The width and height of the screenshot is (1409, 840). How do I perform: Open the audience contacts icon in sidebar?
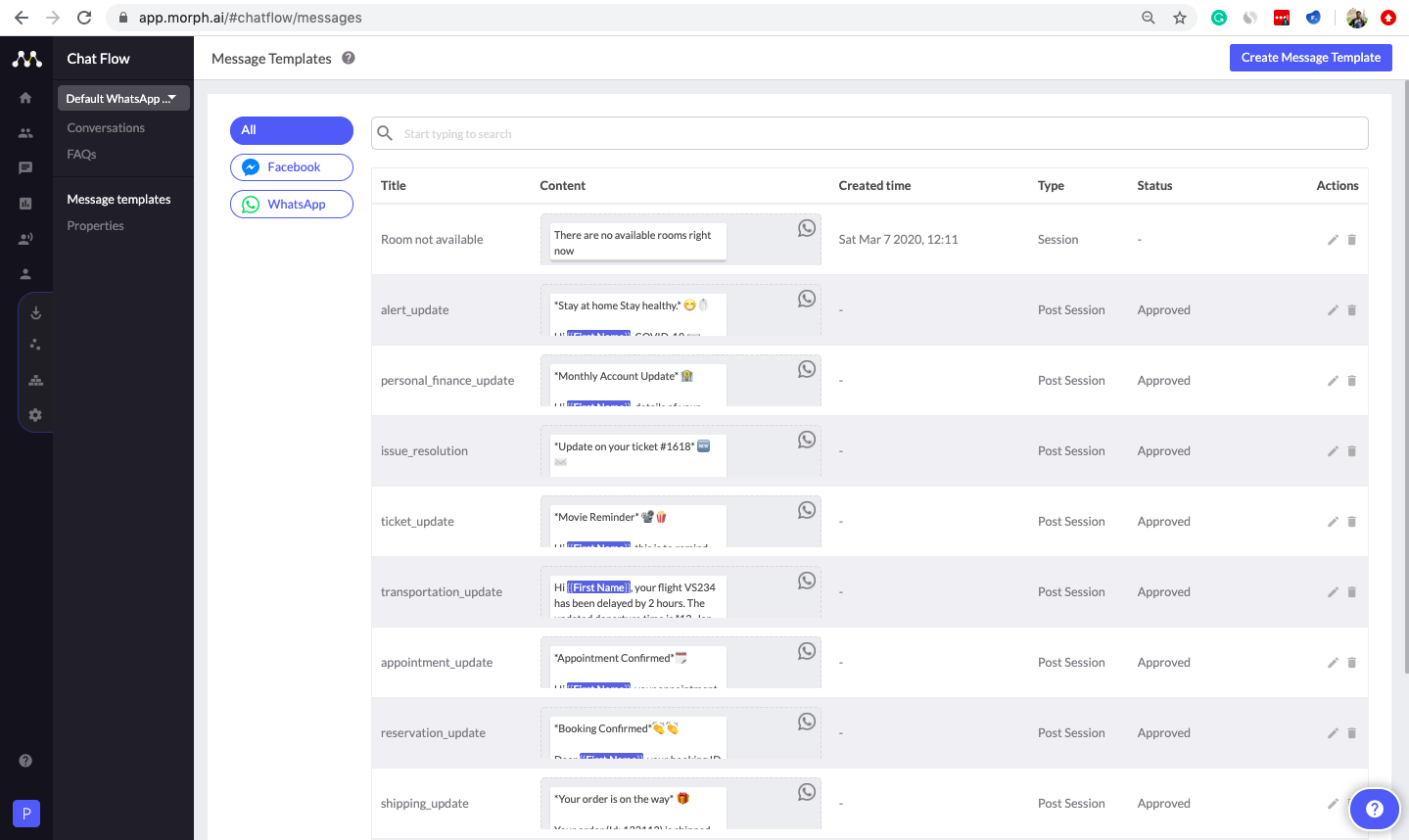(x=25, y=132)
